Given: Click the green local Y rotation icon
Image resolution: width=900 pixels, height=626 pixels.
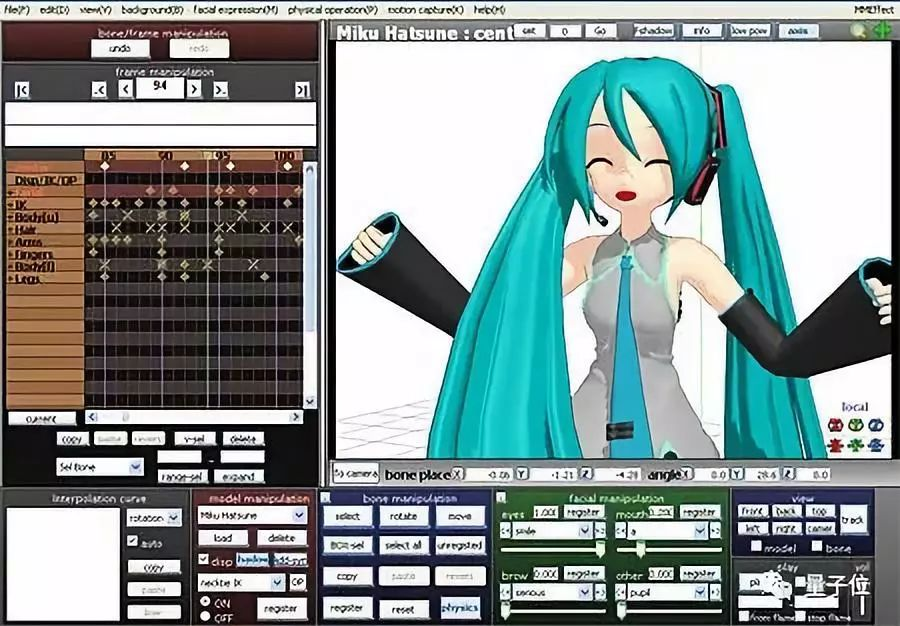Looking at the screenshot, I should (855, 425).
